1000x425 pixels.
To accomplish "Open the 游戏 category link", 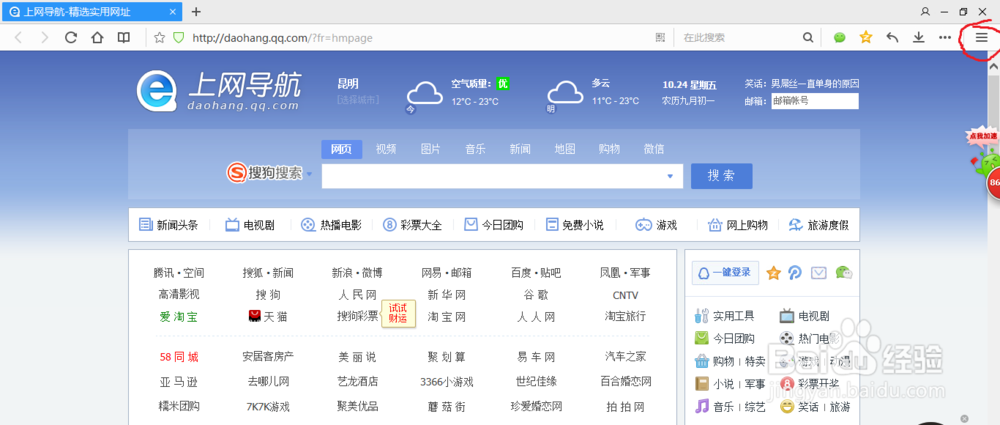I will pyautogui.click(x=656, y=225).
